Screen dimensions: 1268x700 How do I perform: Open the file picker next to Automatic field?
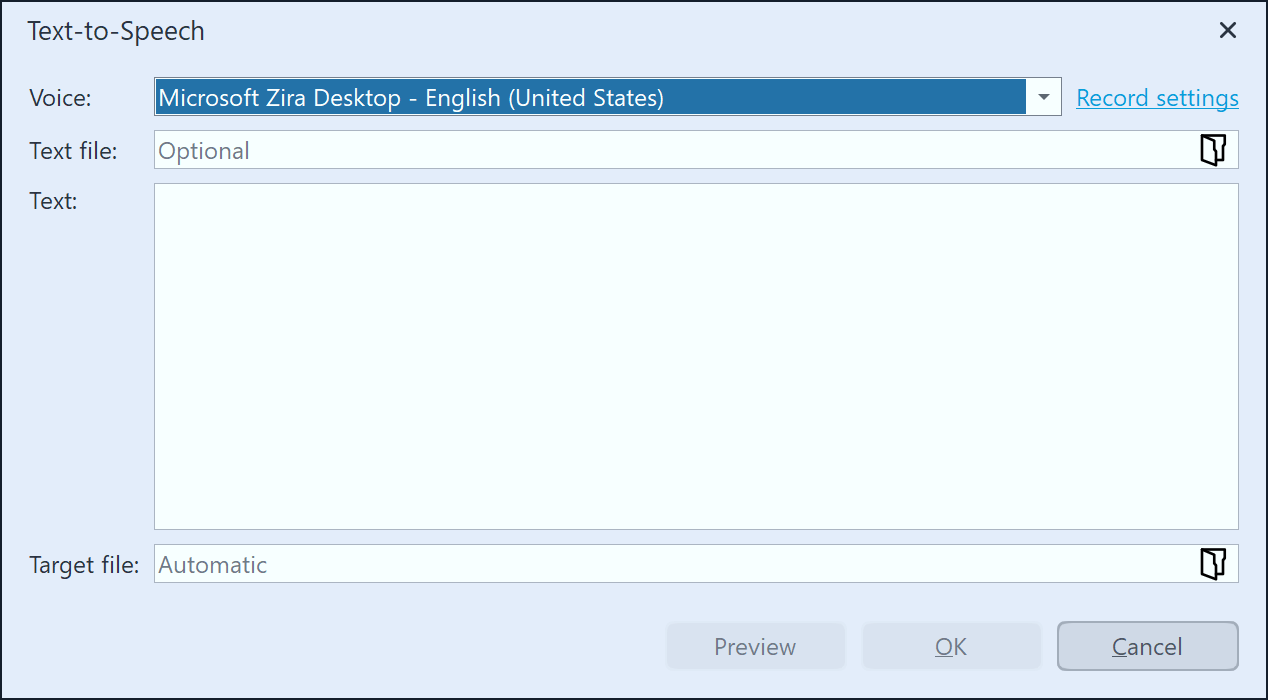click(1213, 563)
